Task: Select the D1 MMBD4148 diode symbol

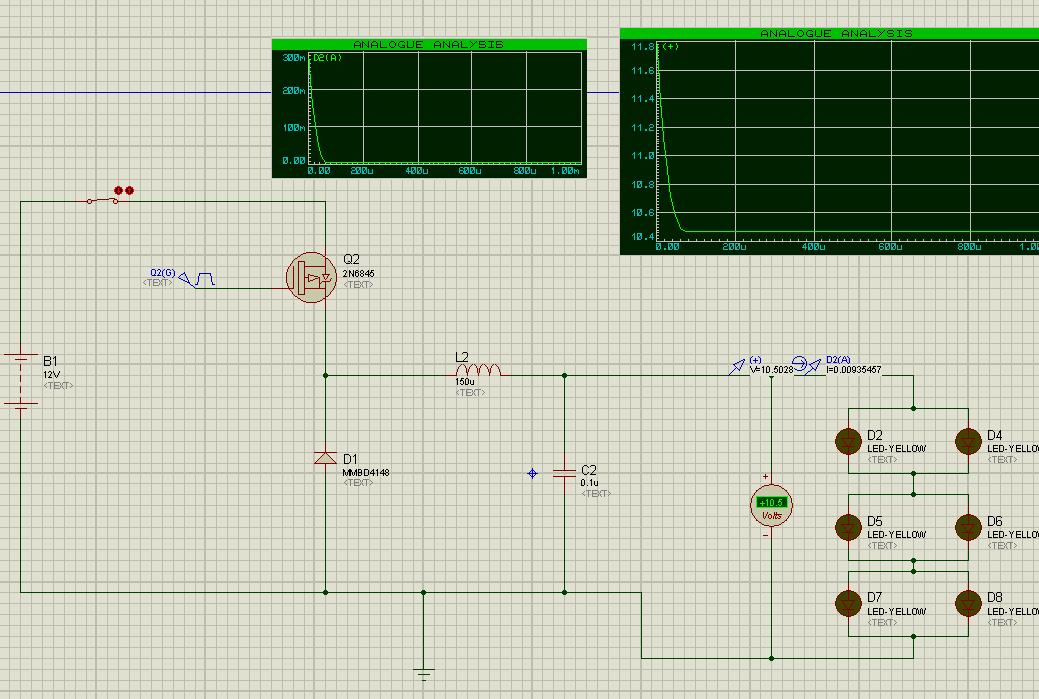Action: coord(325,458)
